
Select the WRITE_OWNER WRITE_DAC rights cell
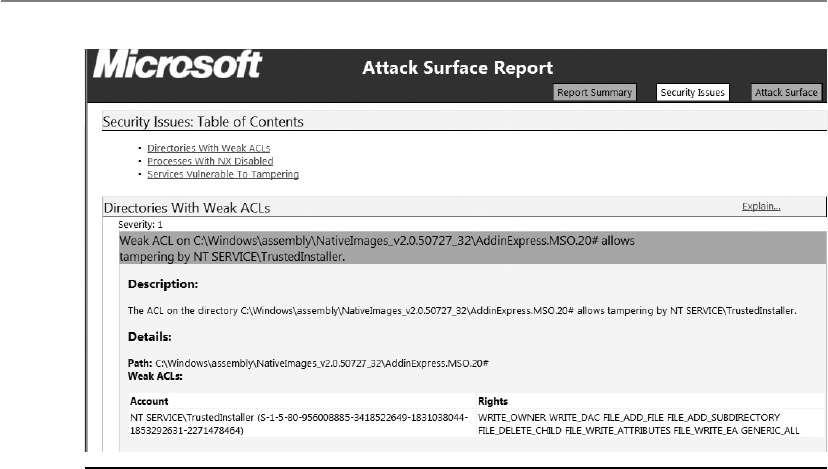[x=651, y=424]
